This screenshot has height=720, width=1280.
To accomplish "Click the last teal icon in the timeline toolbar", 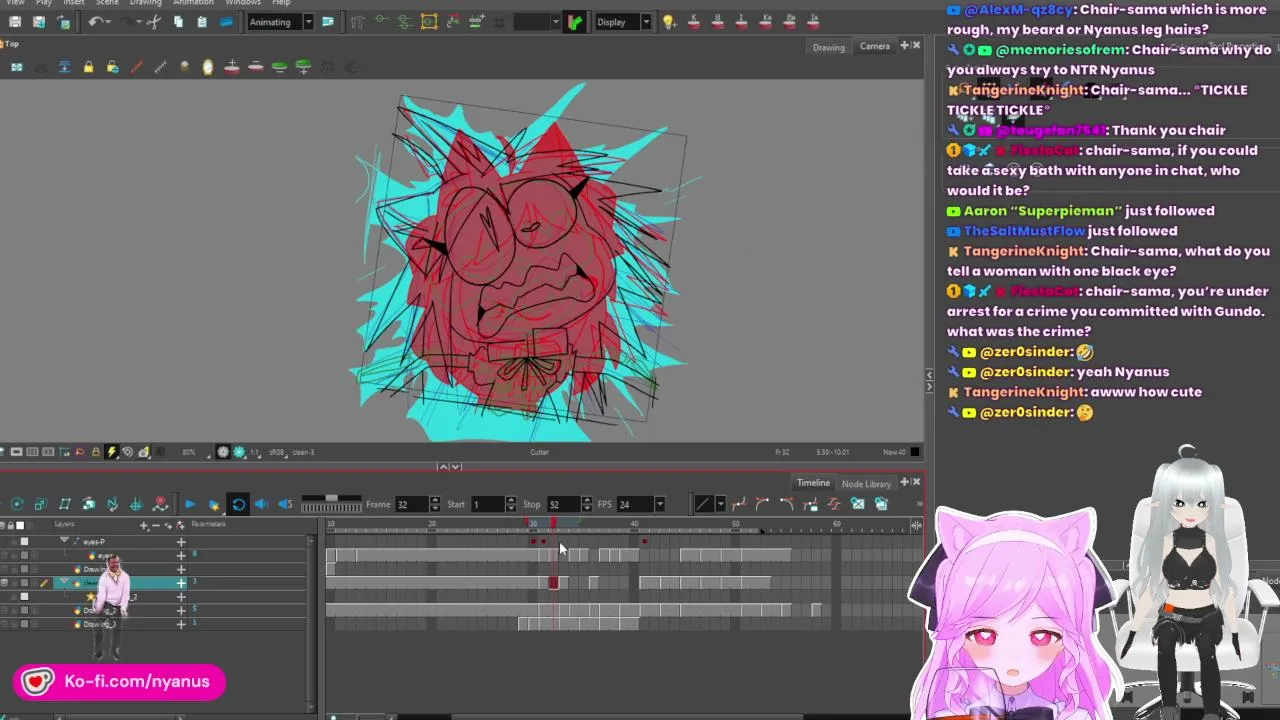I will (881, 504).
